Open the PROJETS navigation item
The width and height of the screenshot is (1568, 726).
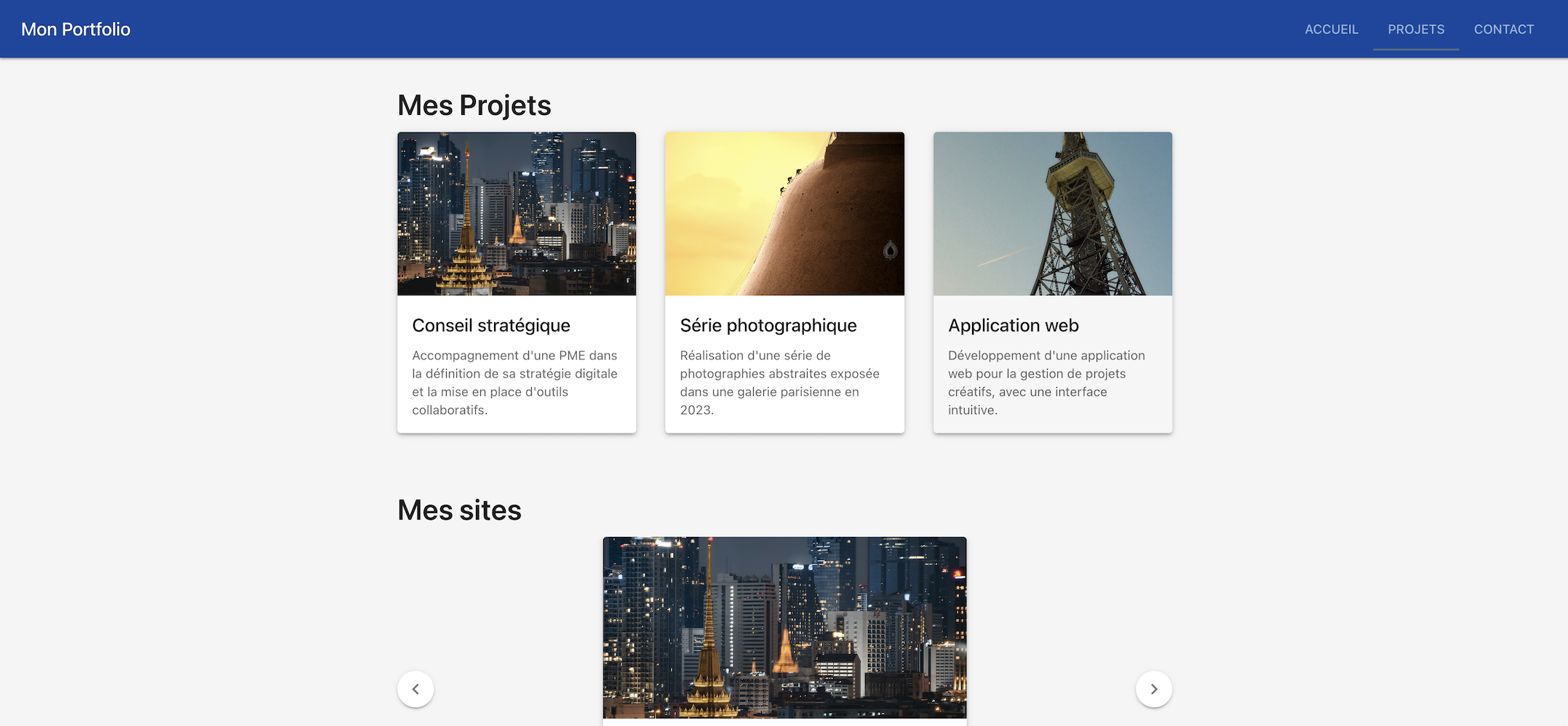(x=1415, y=29)
